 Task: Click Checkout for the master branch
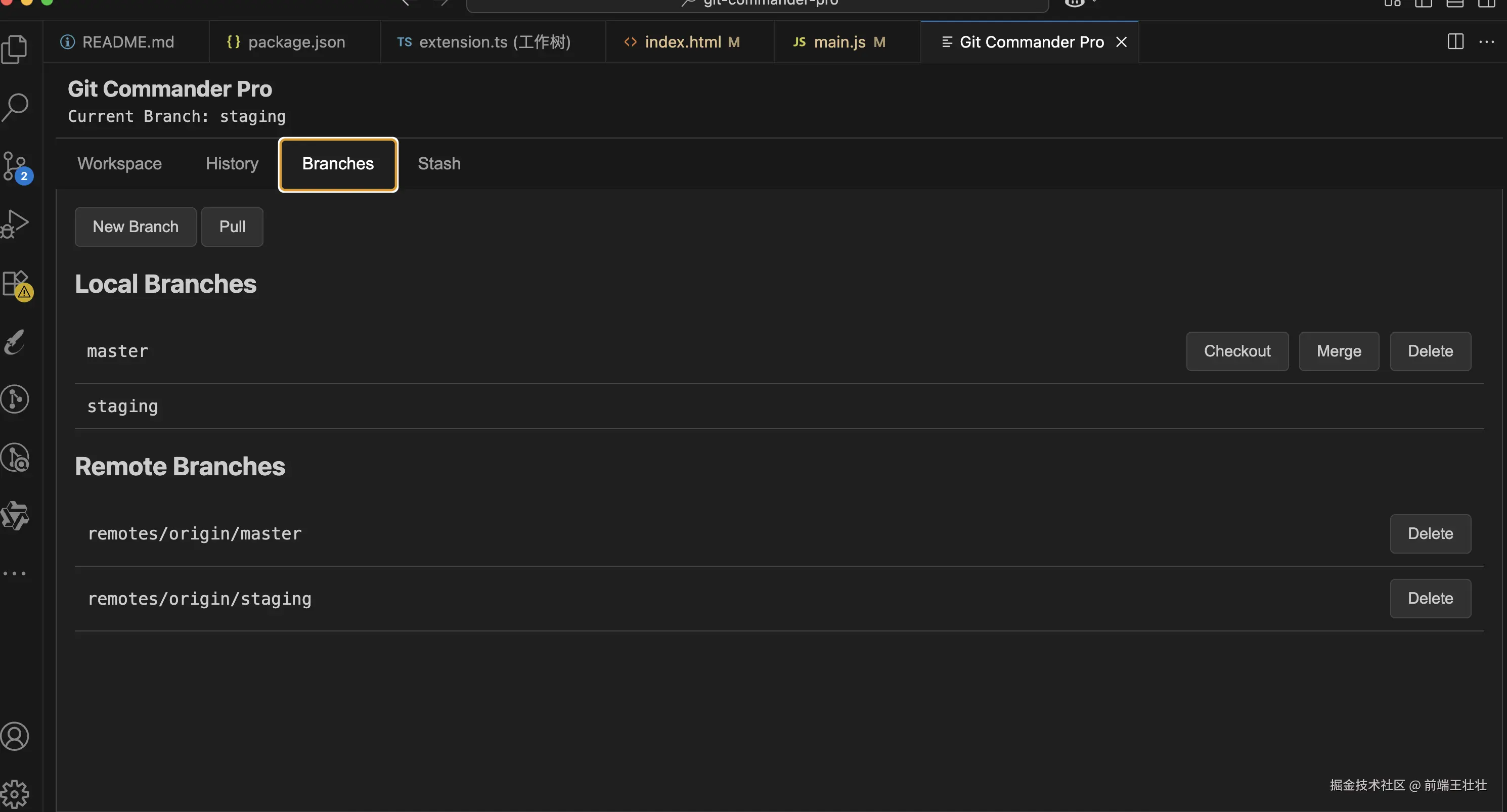1237,351
